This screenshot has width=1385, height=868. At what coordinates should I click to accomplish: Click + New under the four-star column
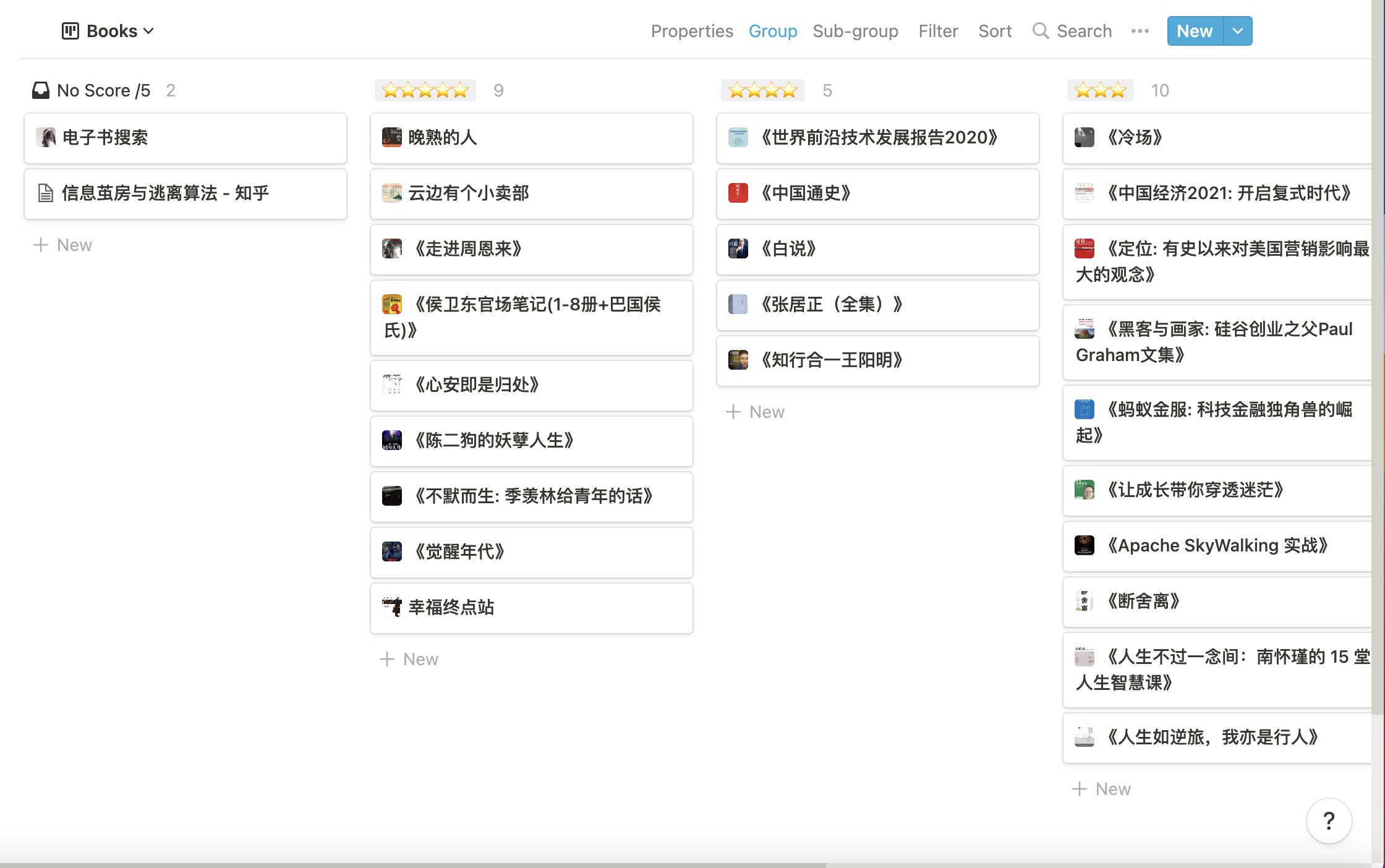pyautogui.click(x=755, y=411)
